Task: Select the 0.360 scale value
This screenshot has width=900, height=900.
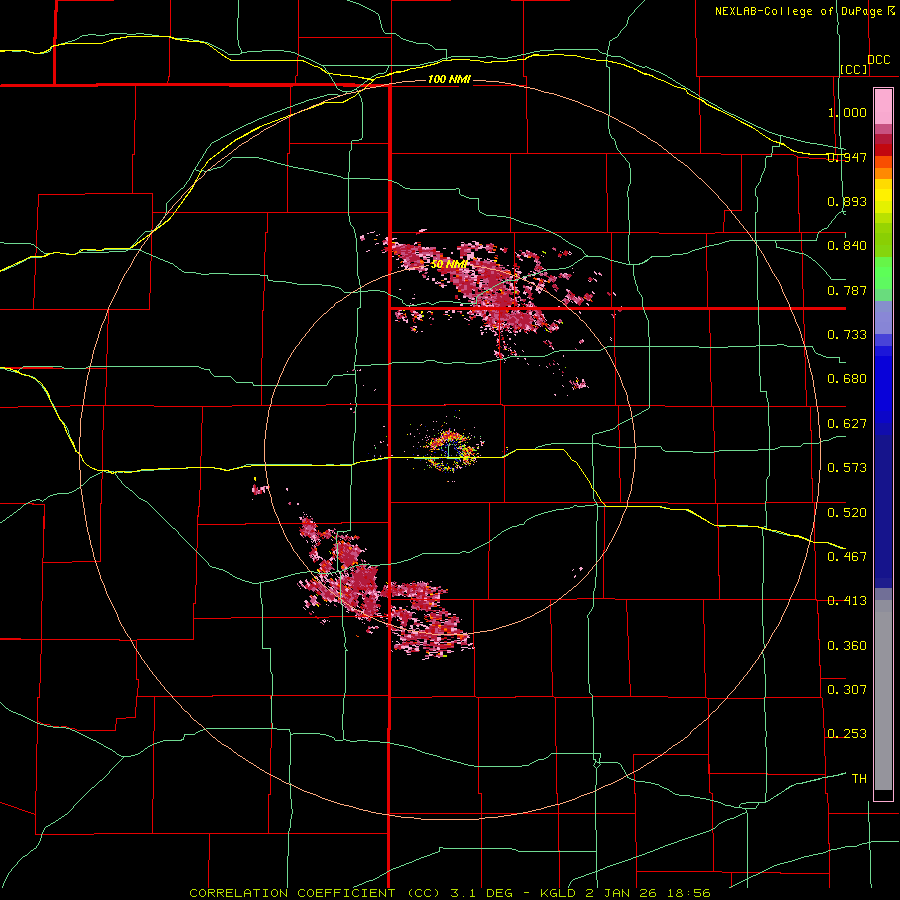Action: (x=847, y=646)
